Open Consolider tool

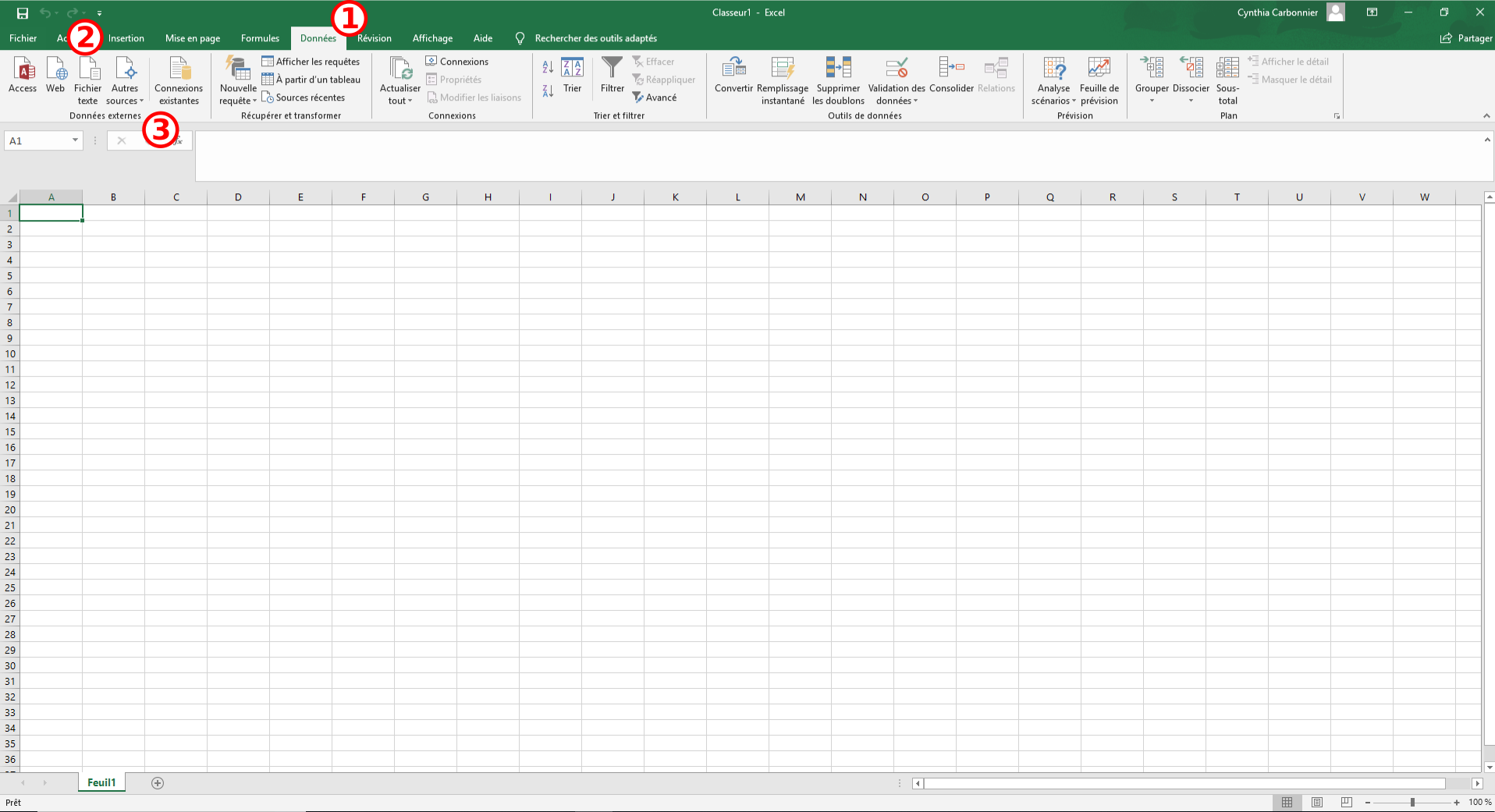tap(952, 75)
